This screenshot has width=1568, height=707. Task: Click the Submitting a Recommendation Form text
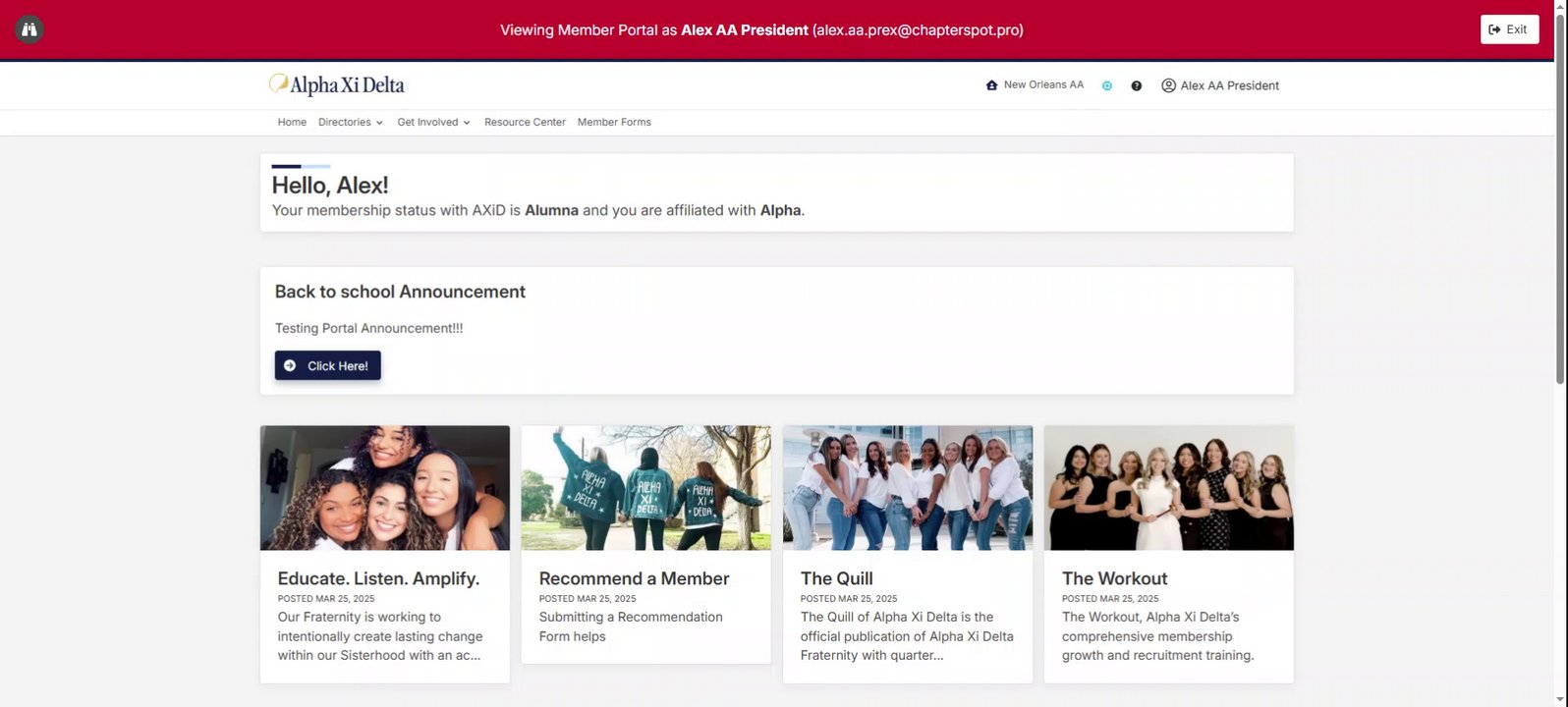631,626
